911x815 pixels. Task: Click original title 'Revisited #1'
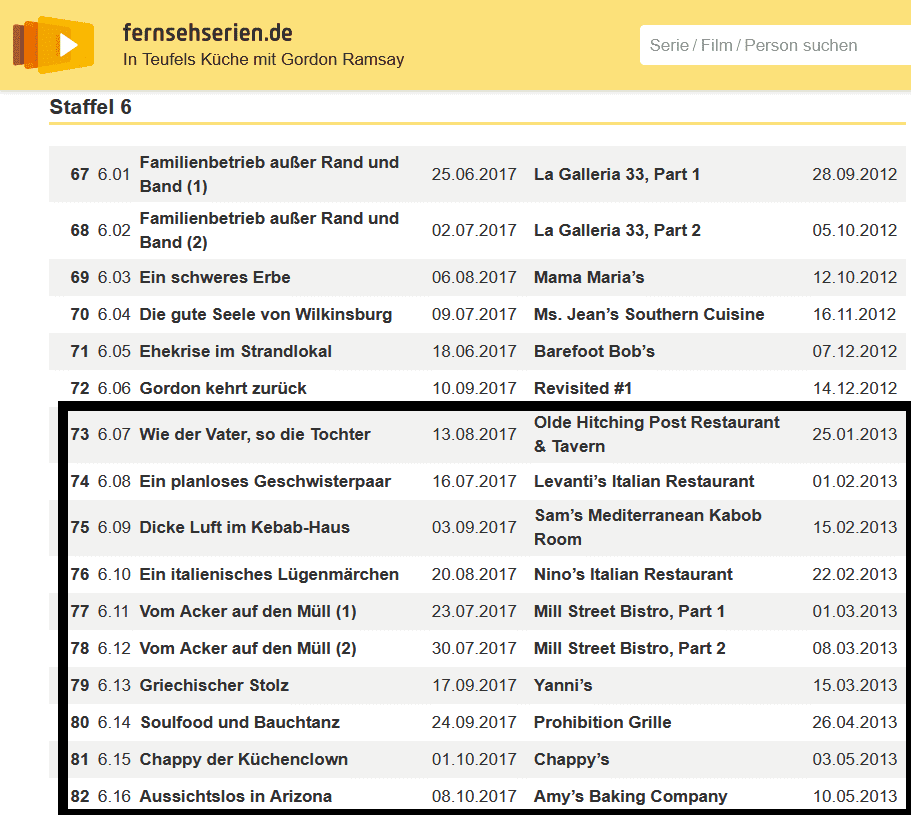(583, 388)
